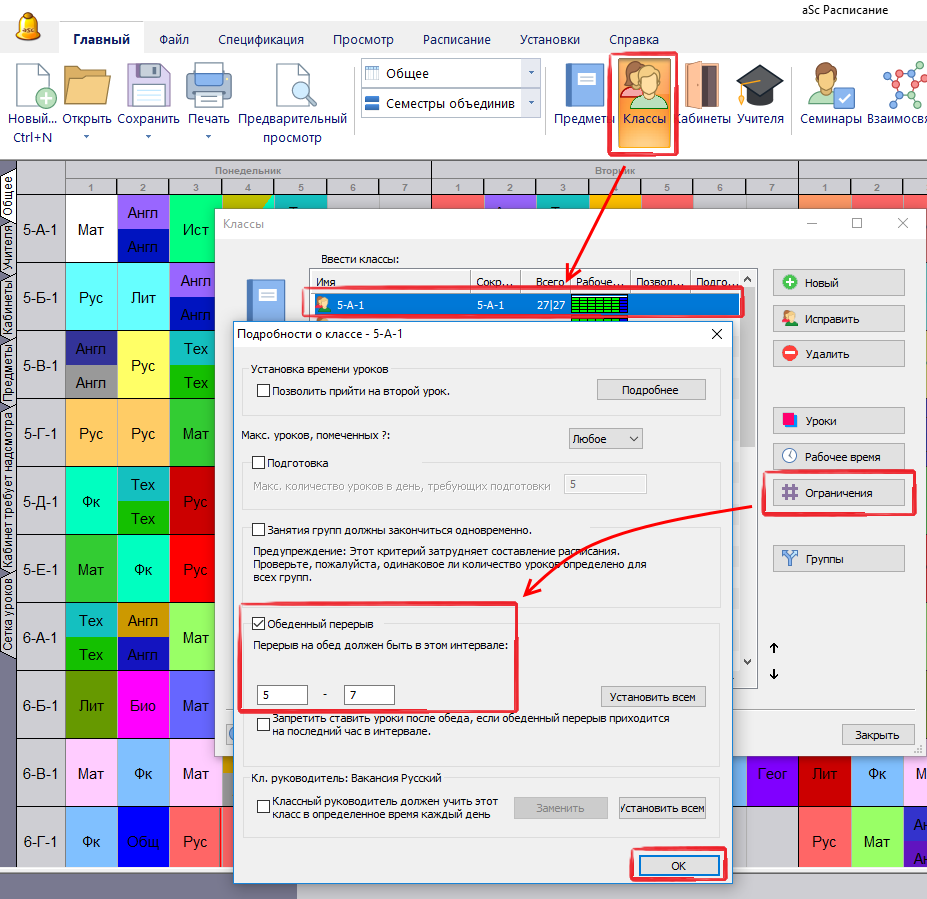Open the Кабинеты door icon
The image size is (927, 899).
tap(702, 87)
